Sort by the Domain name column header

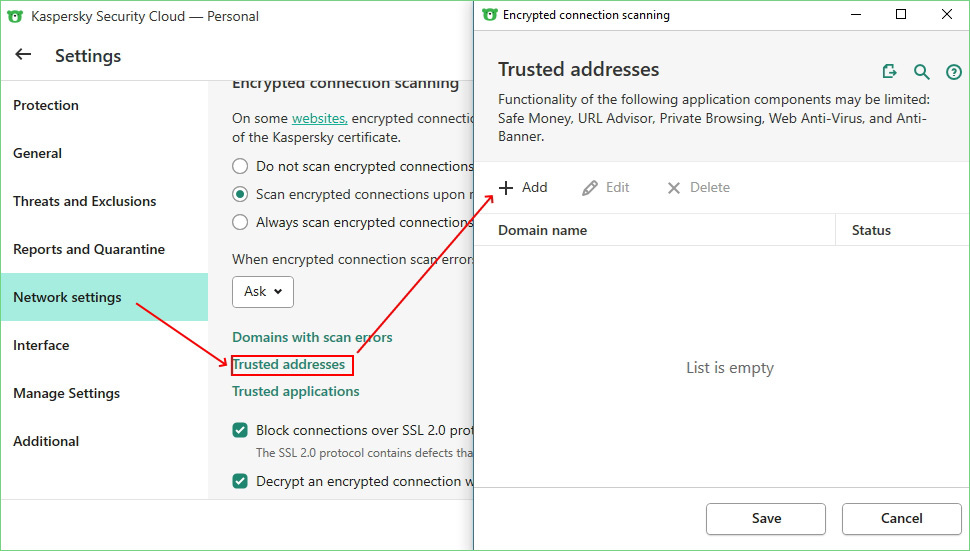(543, 230)
